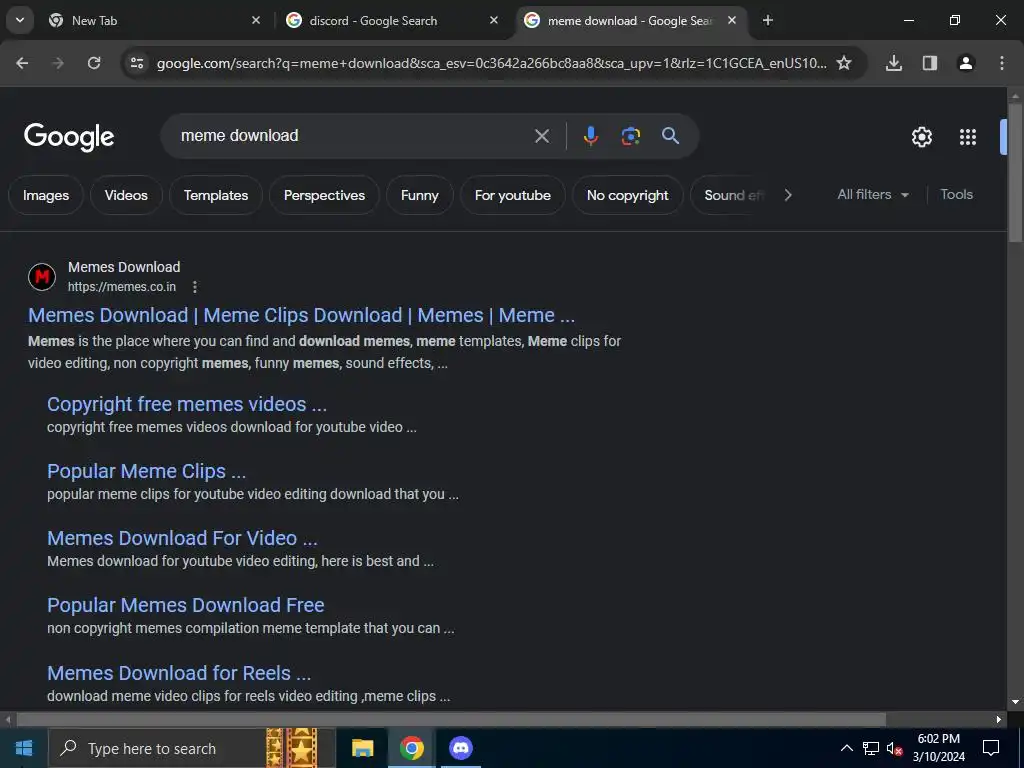This screenshot has height=768, width=1024.
Task: Open Memes Download for Reels link
Action: coord(179,673)
